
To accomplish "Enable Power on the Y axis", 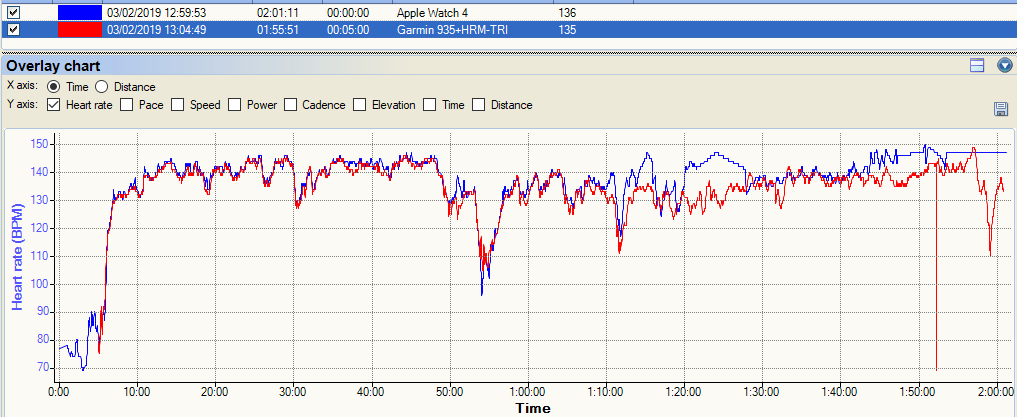I will (235, 104).
